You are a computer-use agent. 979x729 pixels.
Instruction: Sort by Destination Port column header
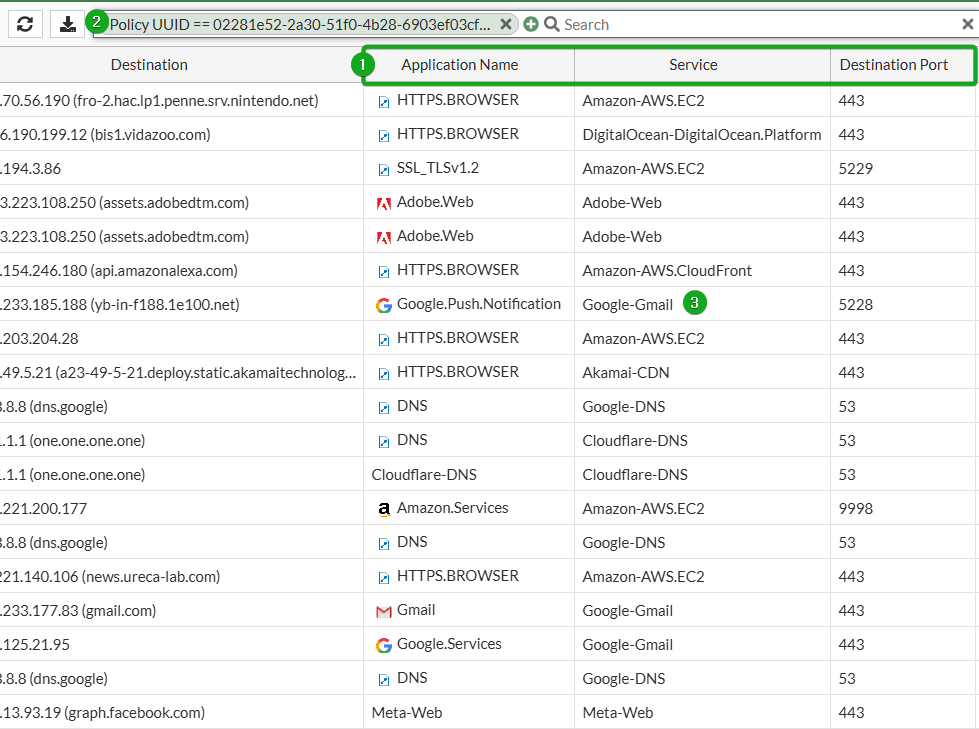tap(893, 65)
